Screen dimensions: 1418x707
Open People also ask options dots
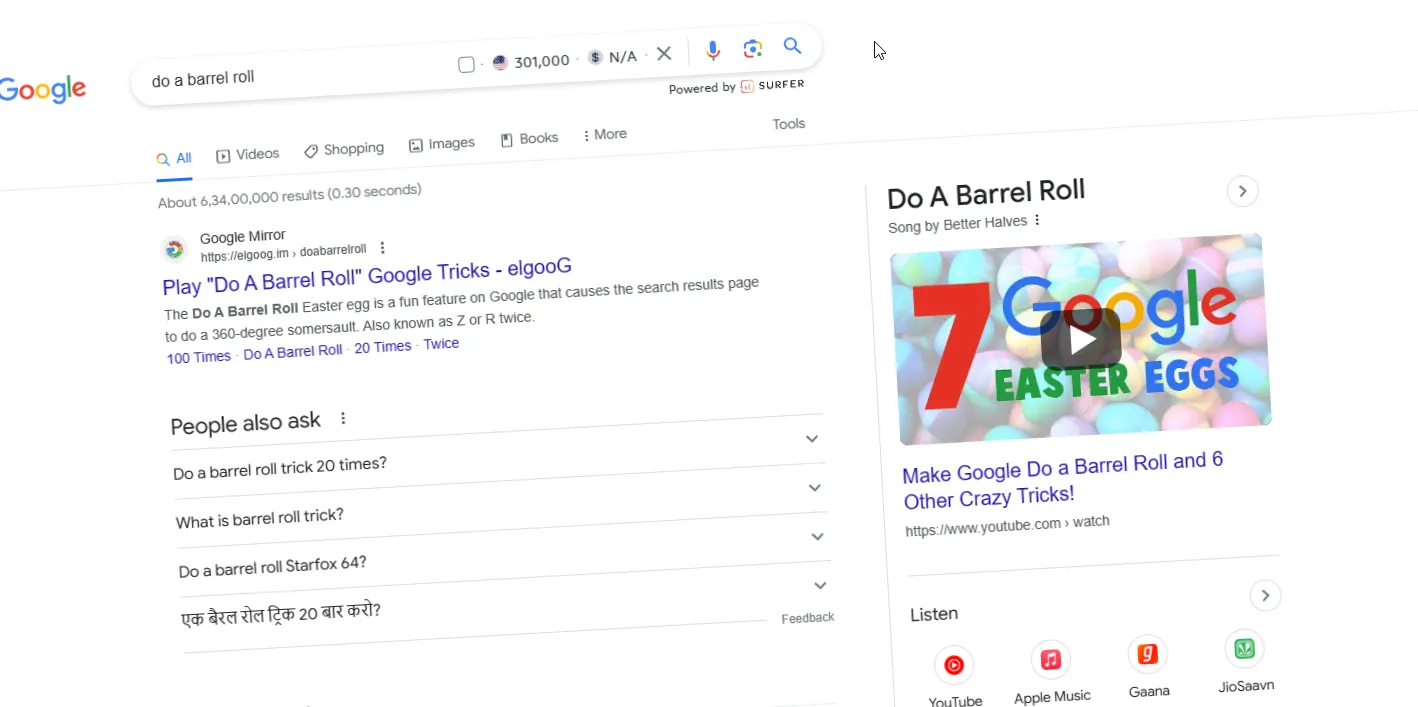click(x=343, y=418)
